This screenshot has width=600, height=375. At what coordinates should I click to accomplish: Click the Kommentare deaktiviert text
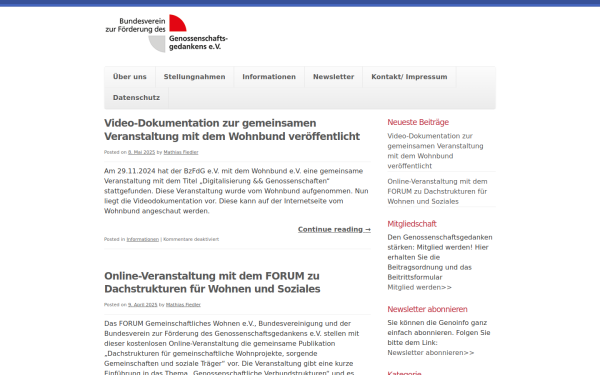pyautogui.click(x=191, y=240)
